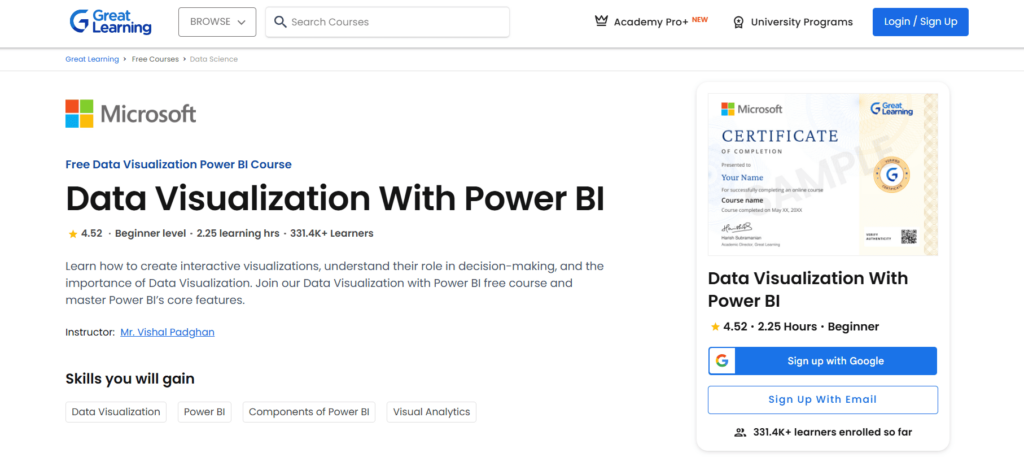Open the Academy Pro+ menu item
The width and height of the screenshot is (1024, 457).
(651, 22)
